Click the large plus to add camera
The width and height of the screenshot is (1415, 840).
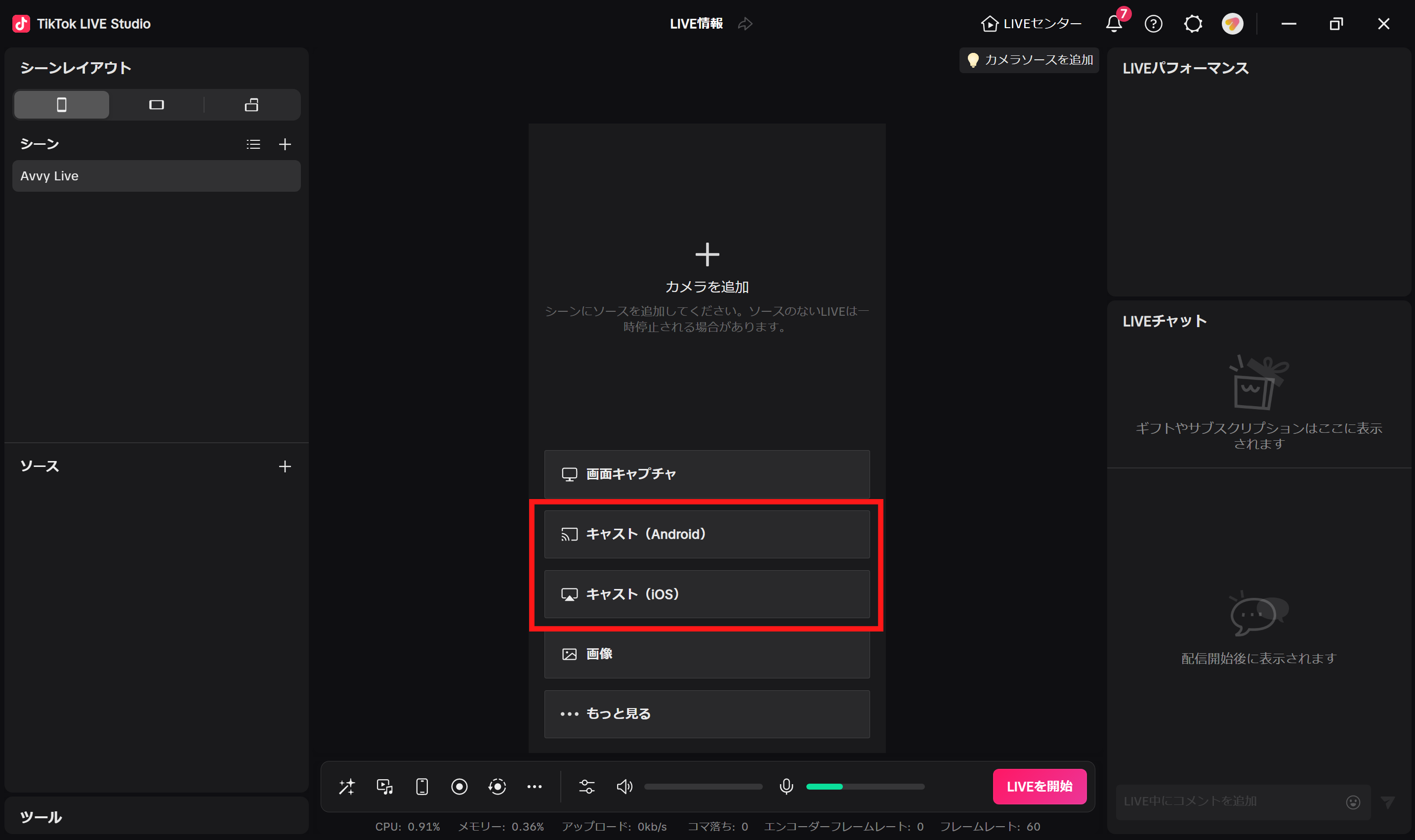(707, 254)
